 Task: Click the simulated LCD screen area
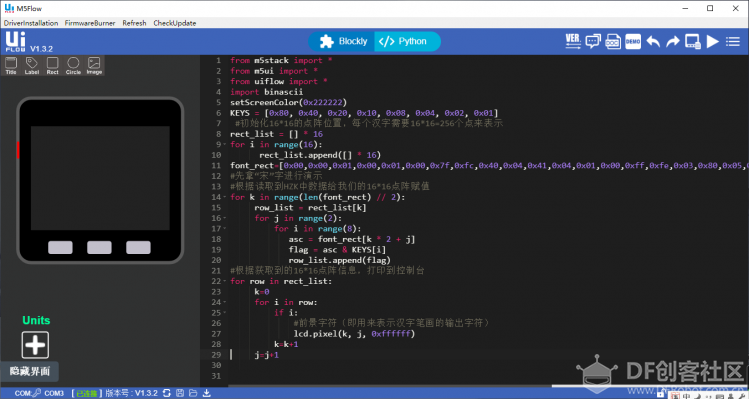[x=100, y=178]
